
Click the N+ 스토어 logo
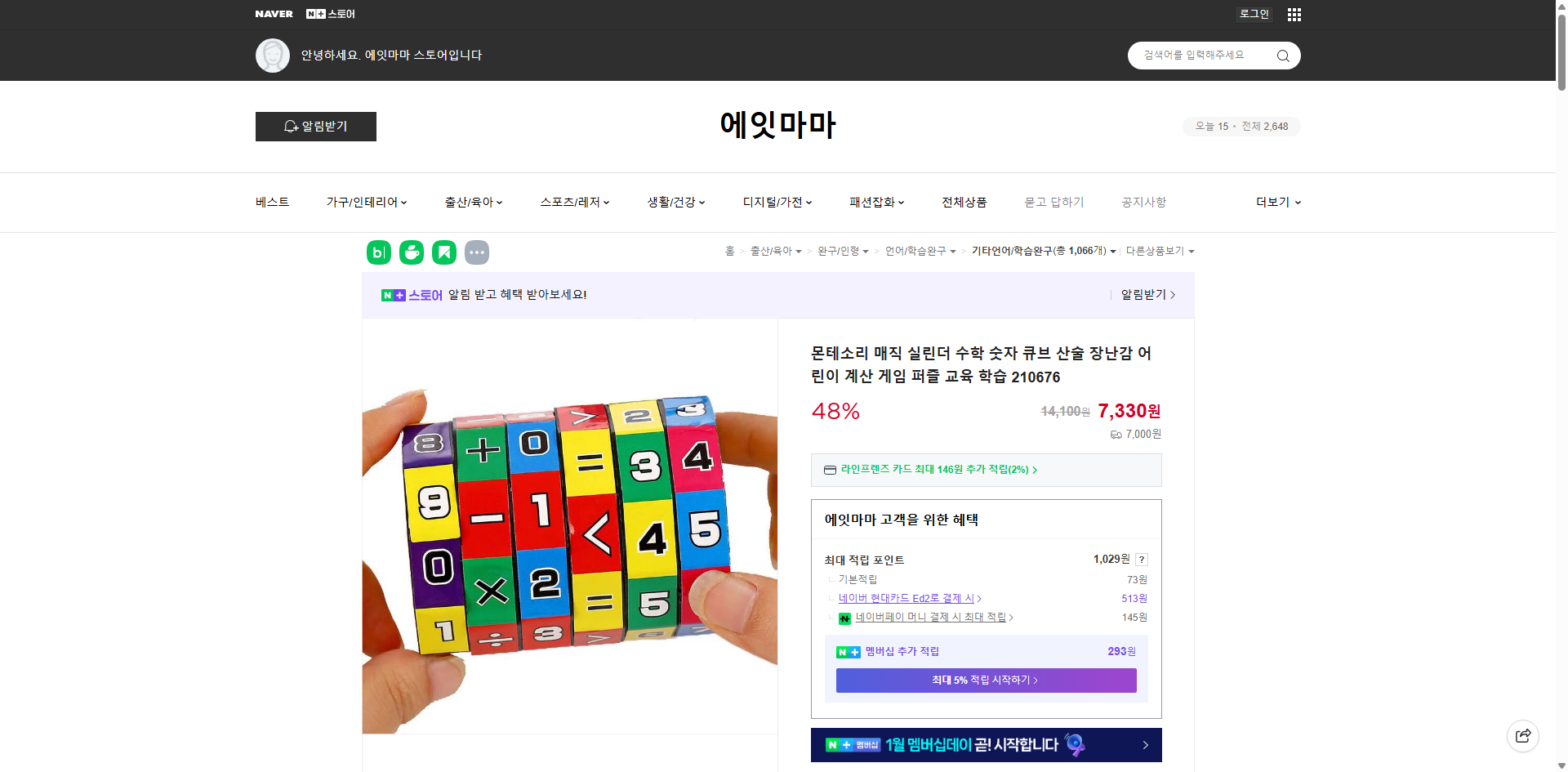[330, 14]
